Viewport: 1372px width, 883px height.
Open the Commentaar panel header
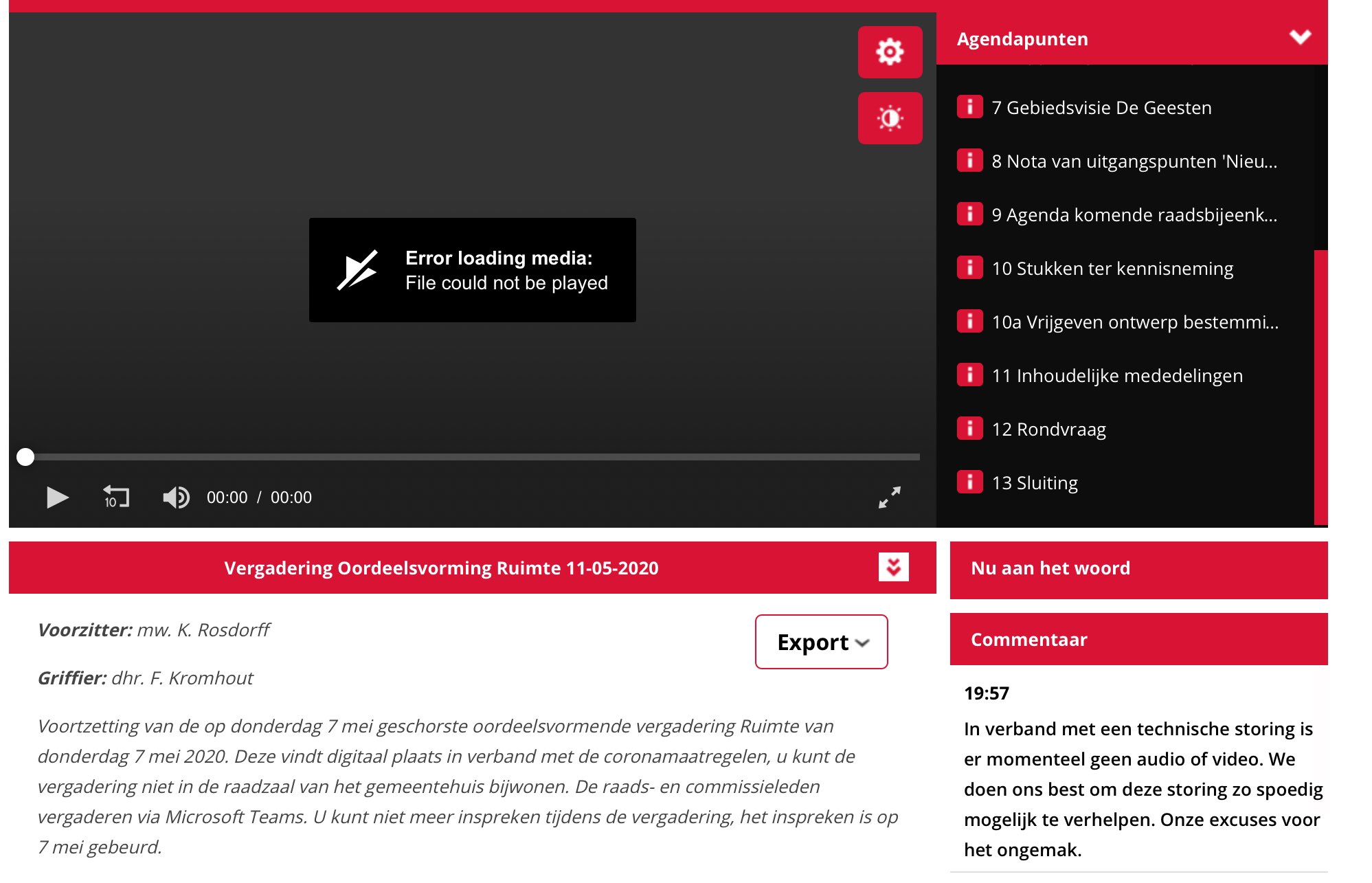click(x=1138, y=639)
